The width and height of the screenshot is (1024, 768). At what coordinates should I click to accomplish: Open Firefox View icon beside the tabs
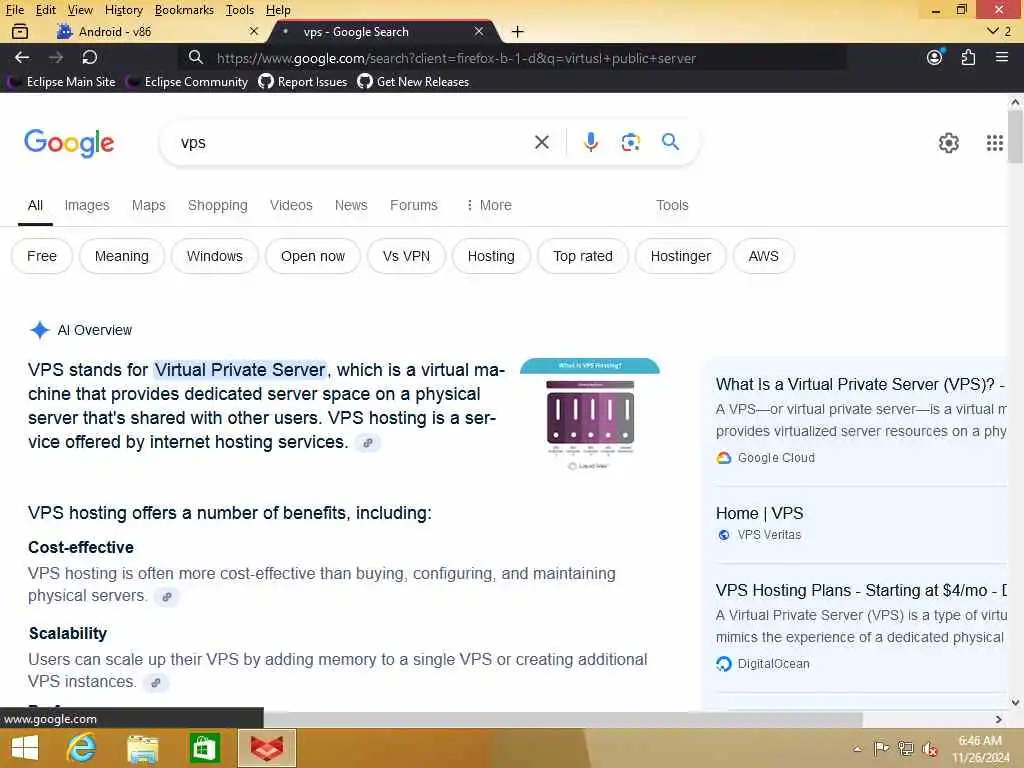point(20,31)
